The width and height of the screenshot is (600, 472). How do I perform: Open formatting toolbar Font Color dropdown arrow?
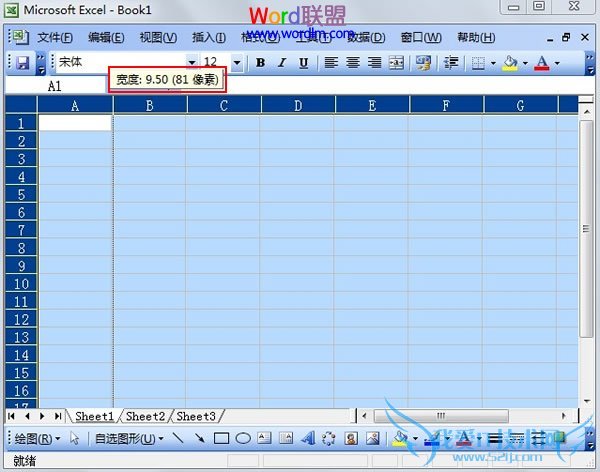click(x=557, y=63)
